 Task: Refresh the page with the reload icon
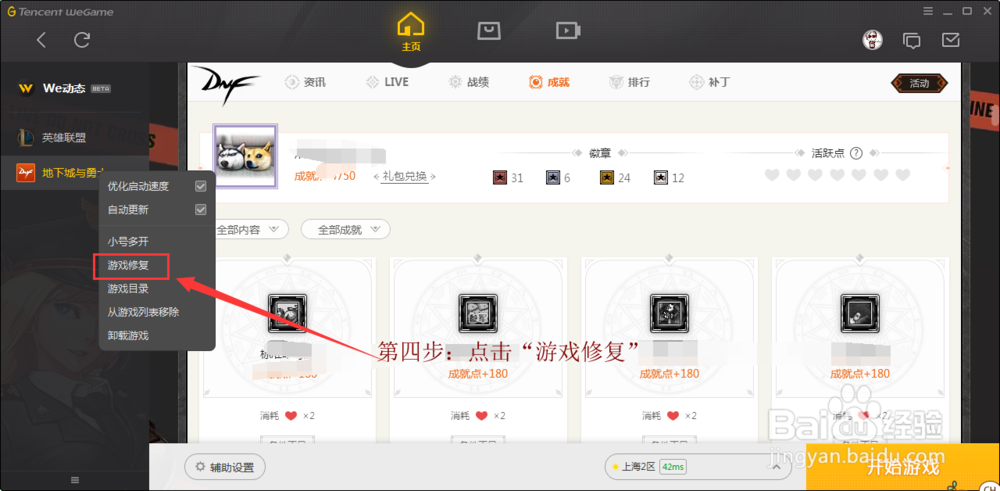click(82, 40)
